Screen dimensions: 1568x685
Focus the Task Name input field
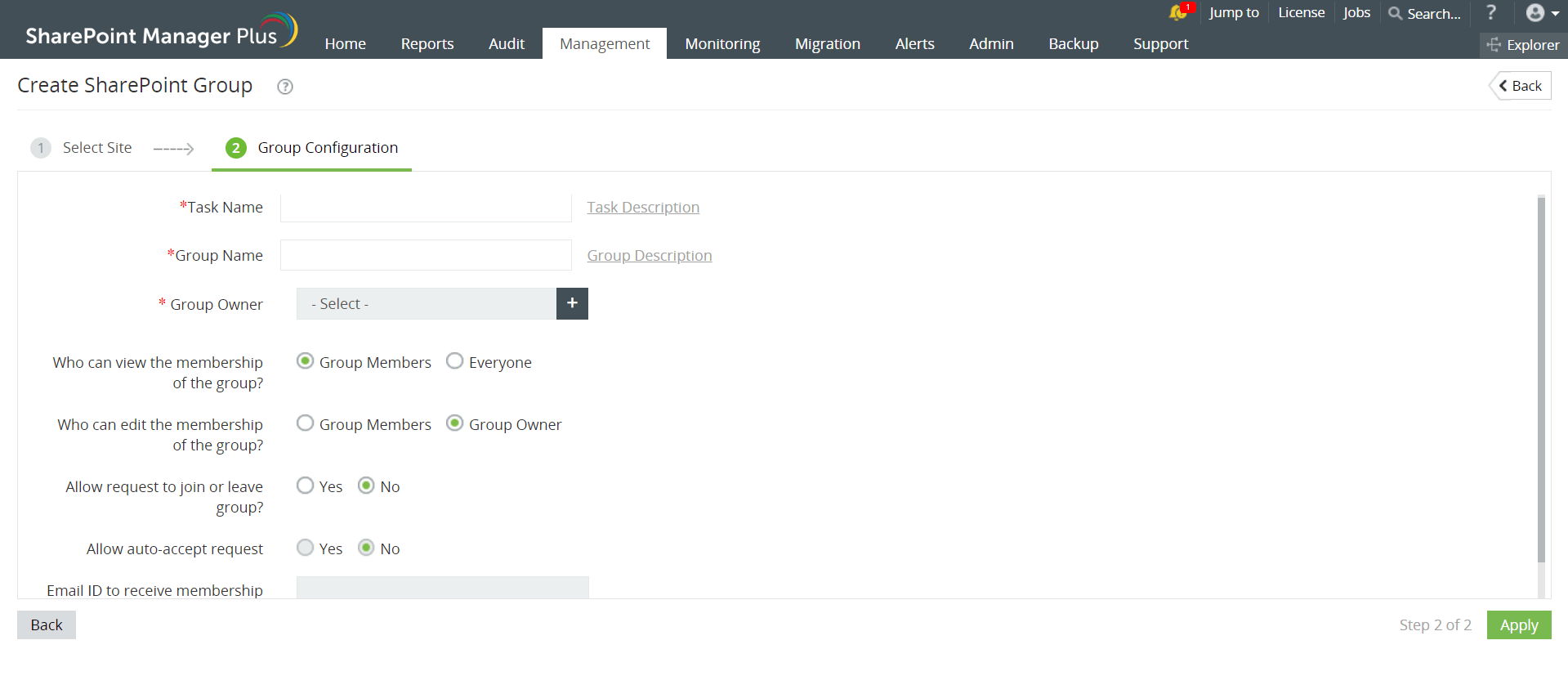coord(426,208)
